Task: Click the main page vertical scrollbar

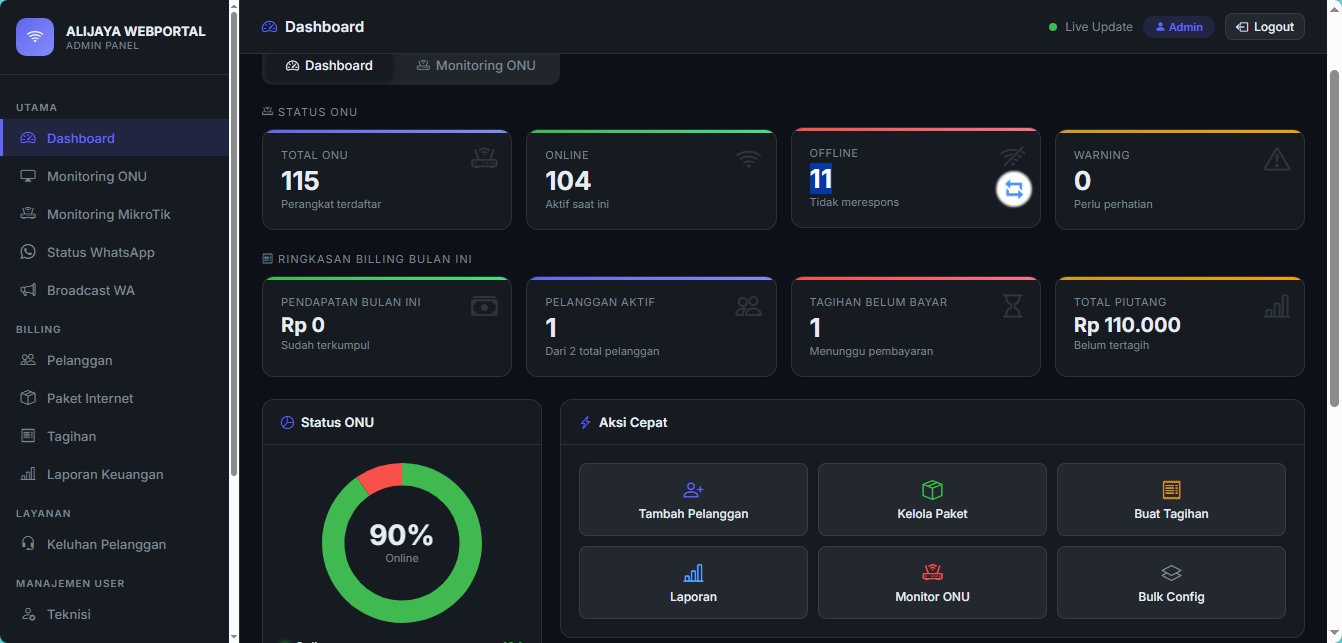Action: 1334,240
